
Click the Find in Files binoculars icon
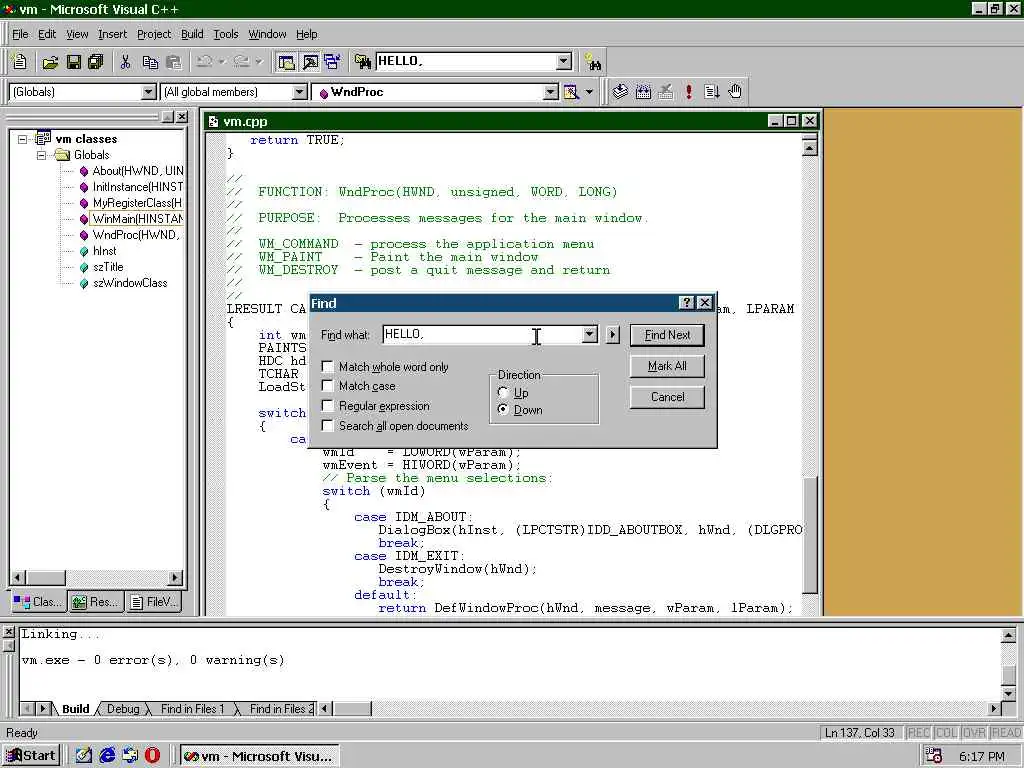tap(362, 62)
